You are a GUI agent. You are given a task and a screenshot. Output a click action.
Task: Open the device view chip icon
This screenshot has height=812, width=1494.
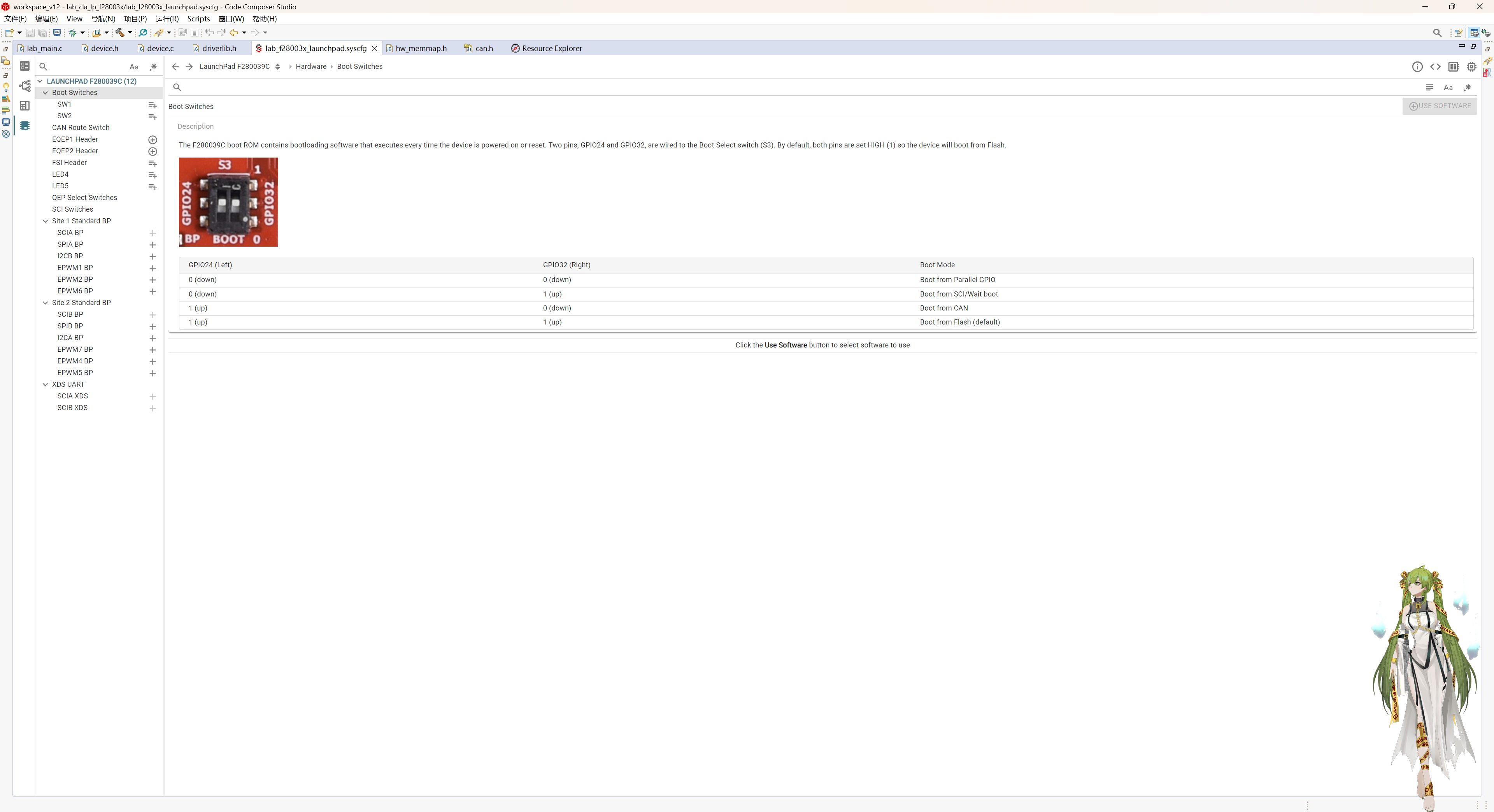coord(1471,67)
